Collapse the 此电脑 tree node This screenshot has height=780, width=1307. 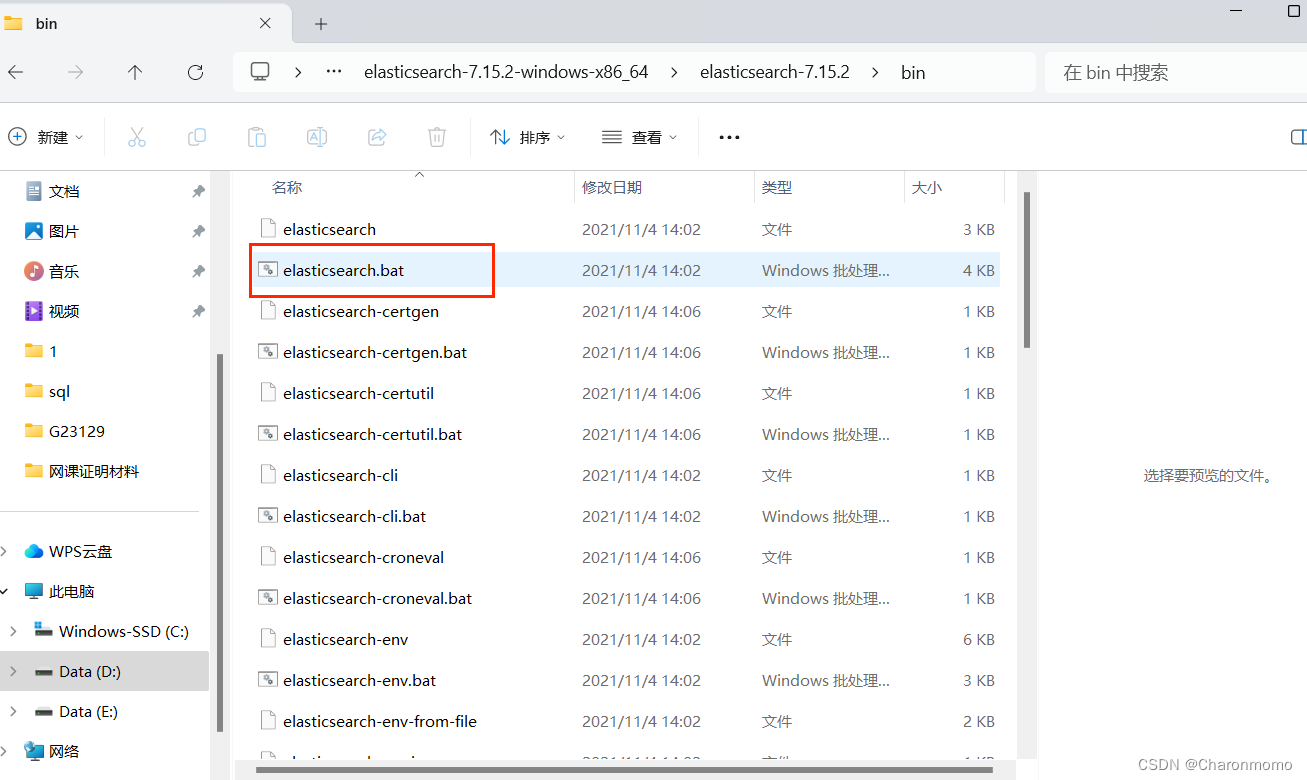tap(5, 591)
